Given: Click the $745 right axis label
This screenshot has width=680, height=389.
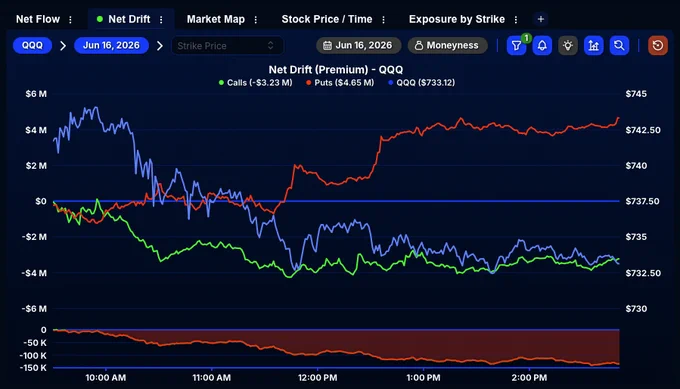Looking at the screenshot, I should tap(636, 94).
